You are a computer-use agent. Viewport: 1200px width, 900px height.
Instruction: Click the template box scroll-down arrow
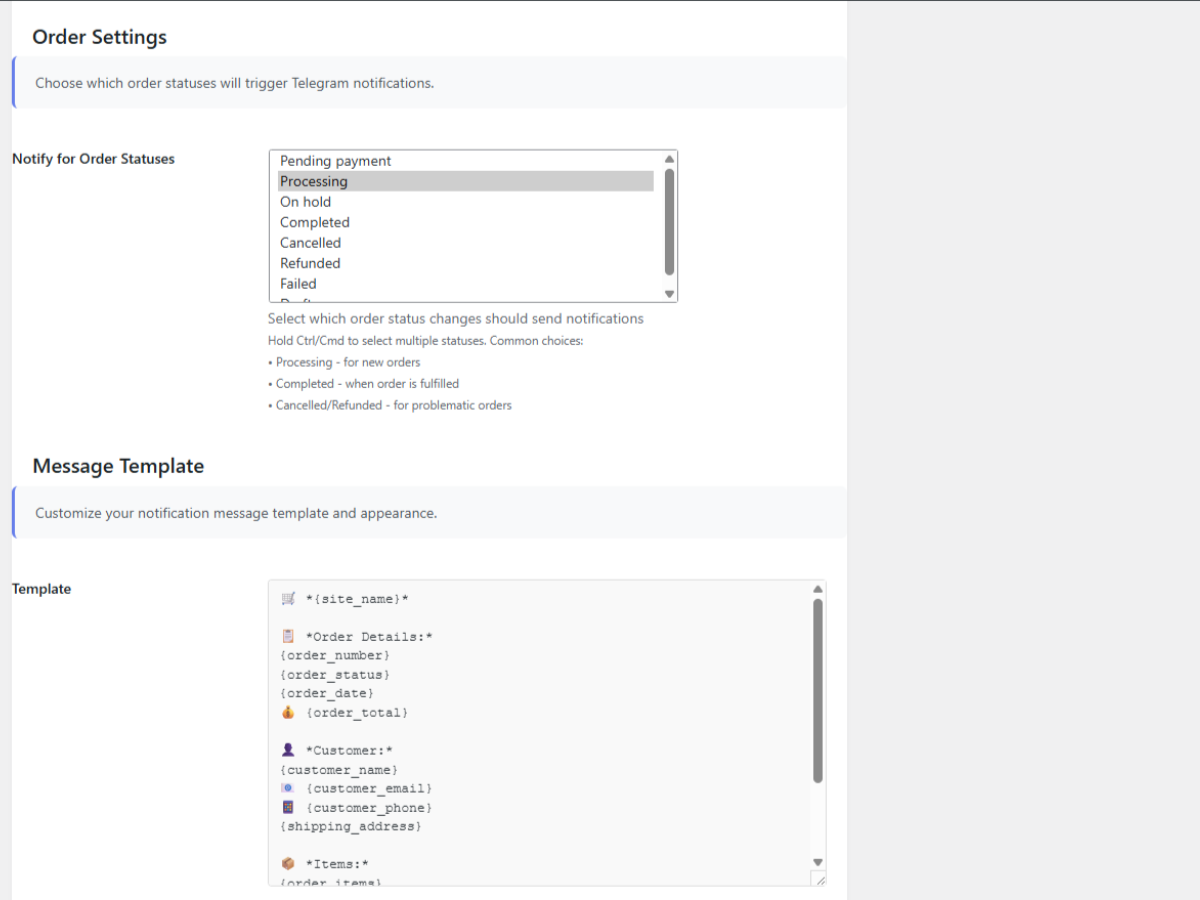click(x=818, y=862)
